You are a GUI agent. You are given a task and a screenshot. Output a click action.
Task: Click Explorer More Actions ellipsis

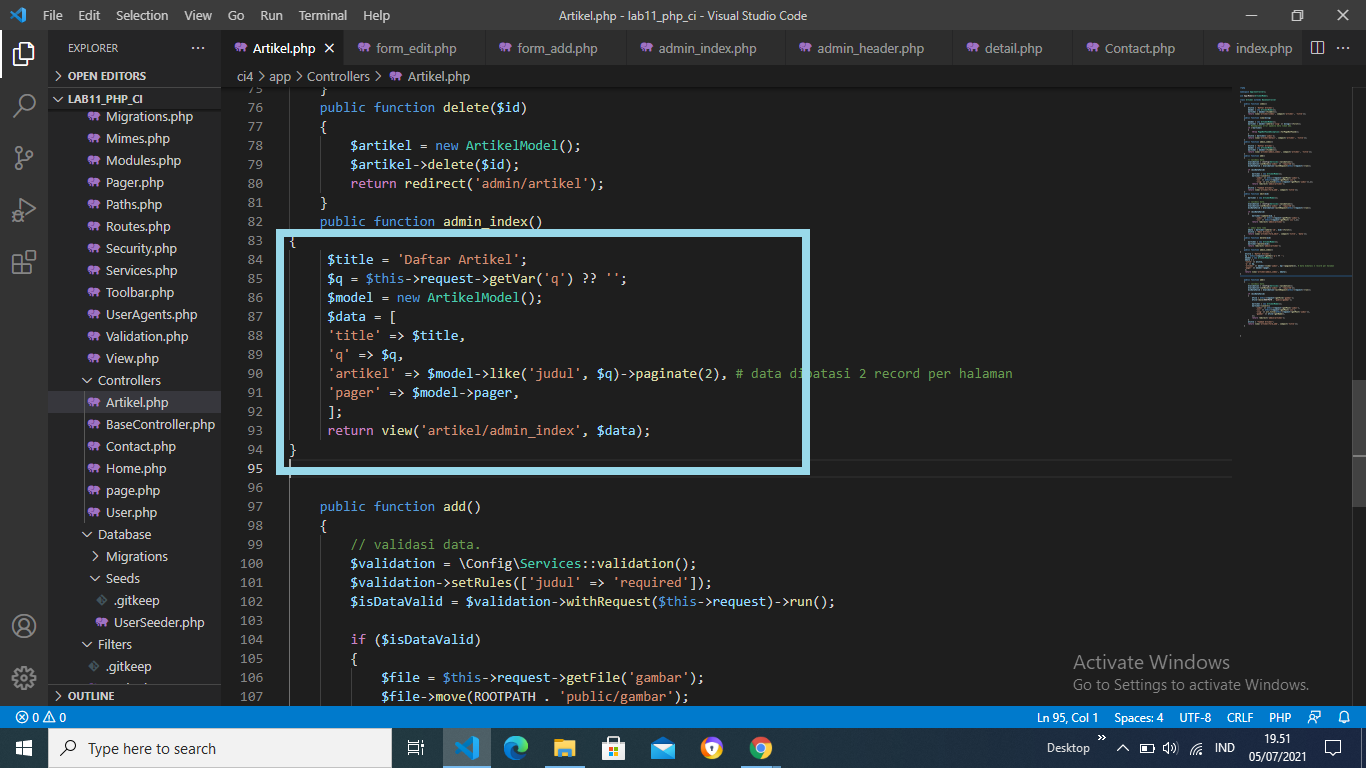(x=197, y=47)
